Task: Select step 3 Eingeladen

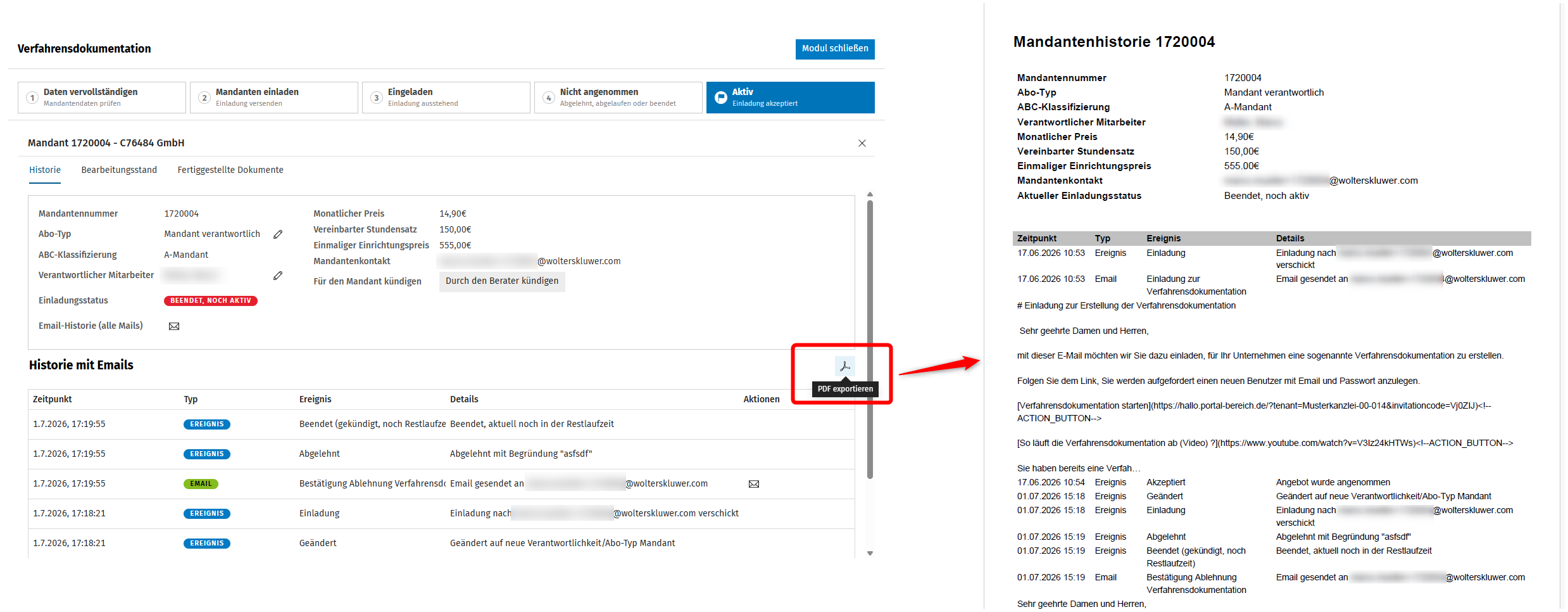Action: [x=446, y=98]
